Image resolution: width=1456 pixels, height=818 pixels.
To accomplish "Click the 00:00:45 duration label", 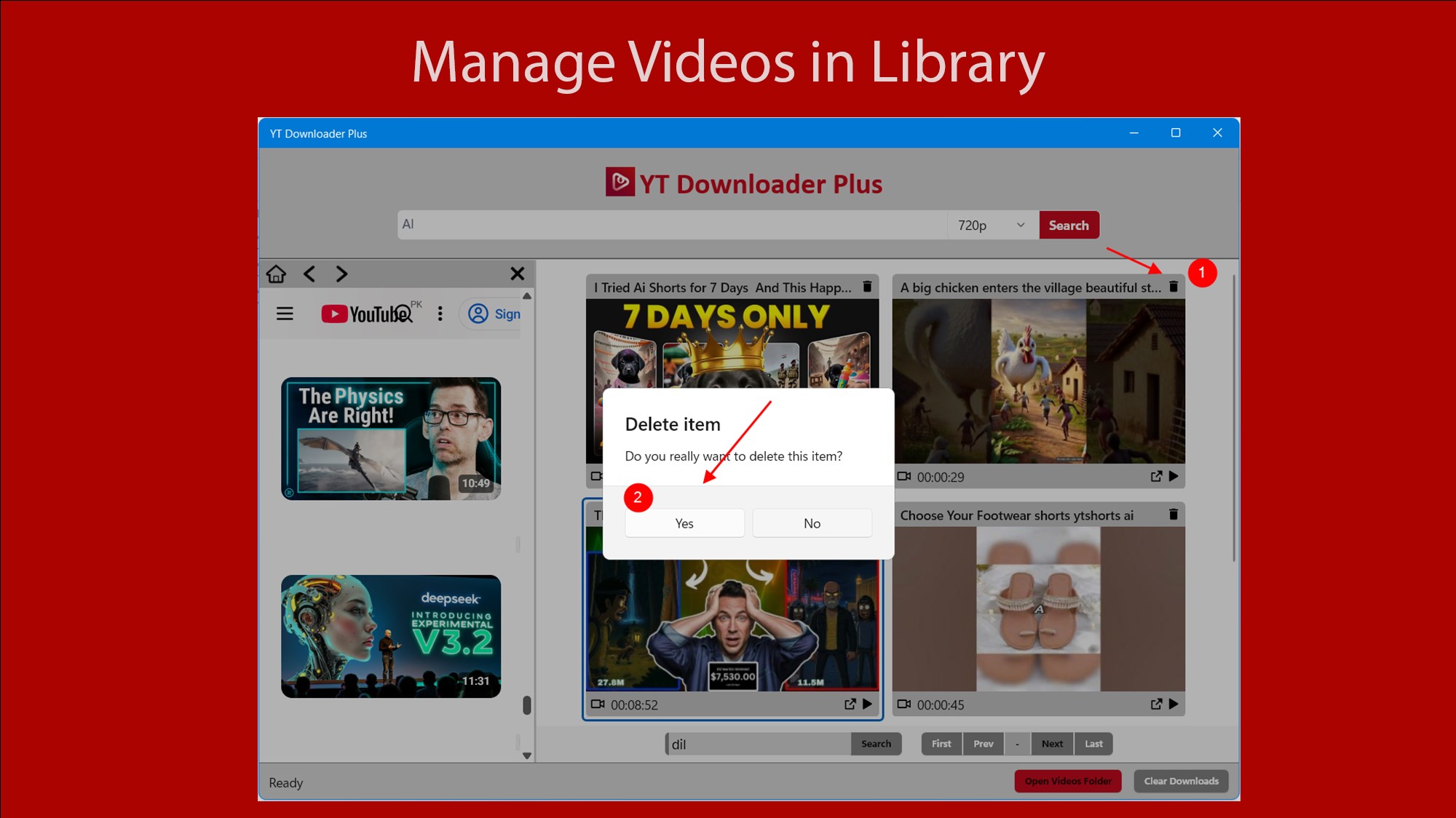I will (941, 705).
